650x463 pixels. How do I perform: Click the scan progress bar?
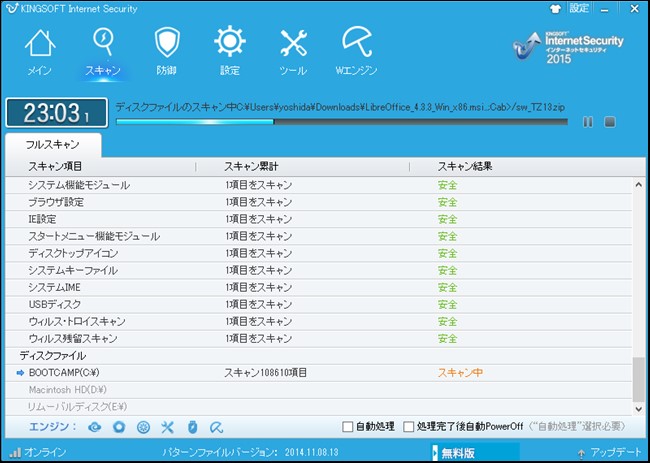(x=342, y=122)
